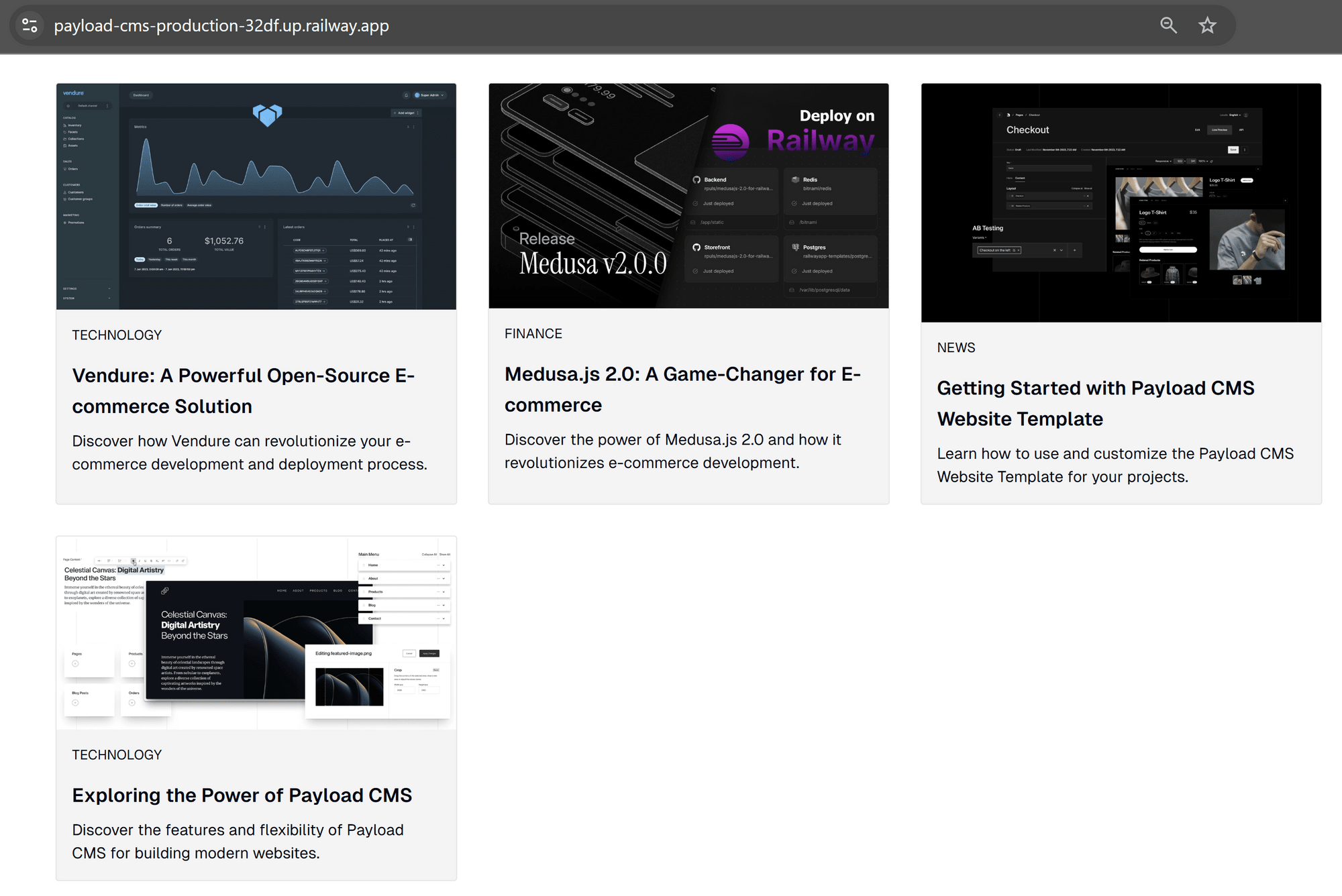This screenshot has height=896, width=1342.
Task: Open Medusa.js 2.0 article thumbnail
Action: point(688,195)
